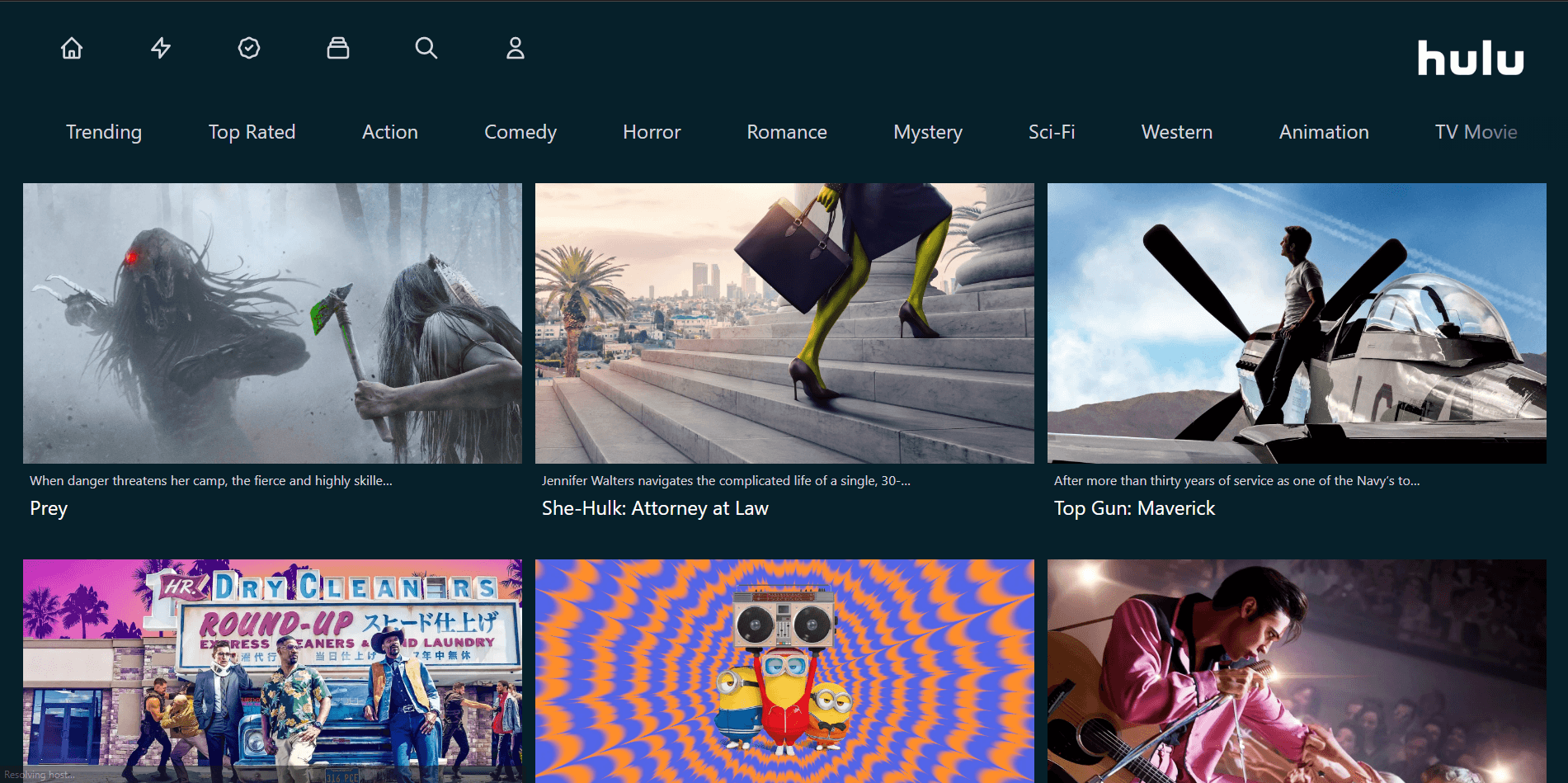Click the She-Hulk: Attorney at Law title
Screen dimensions: 1568x783
(x=655, y=508)
